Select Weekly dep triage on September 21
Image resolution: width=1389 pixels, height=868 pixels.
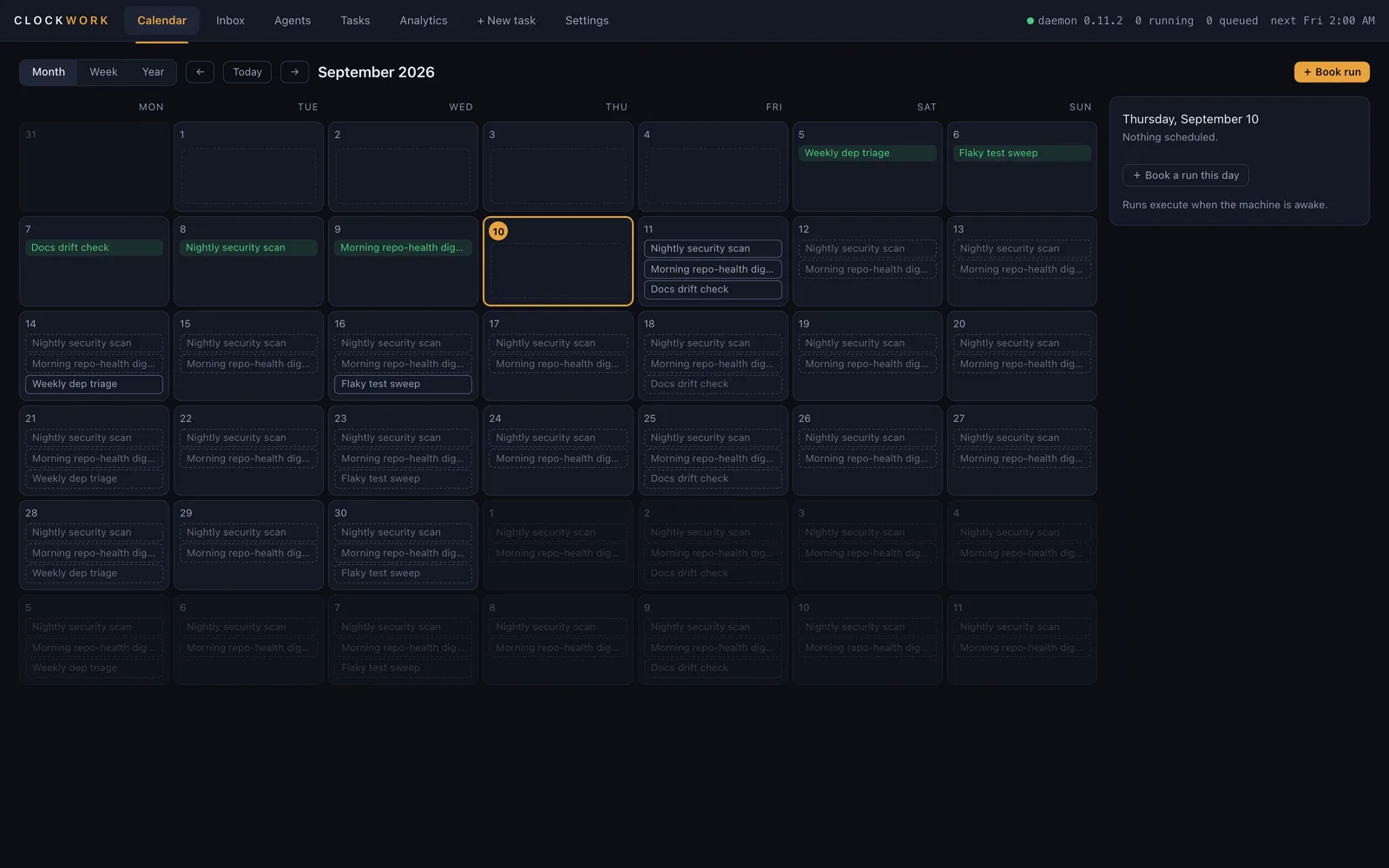94,478
